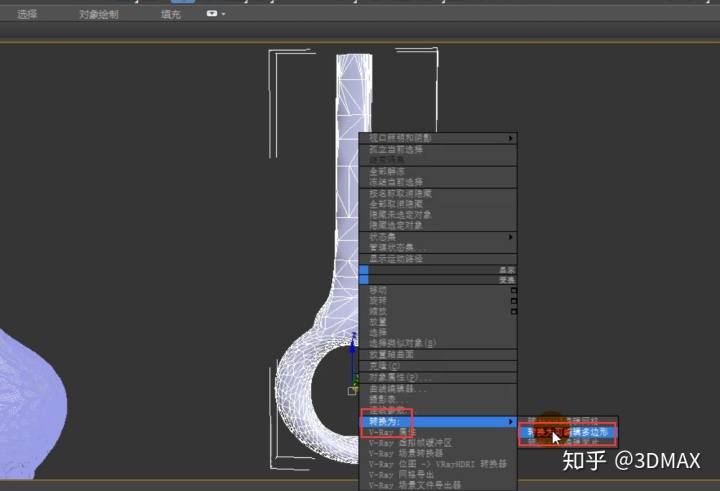Select 选择 entry in the quad menu
Viewport: 720px width, 491px height.
pos(438,333)
